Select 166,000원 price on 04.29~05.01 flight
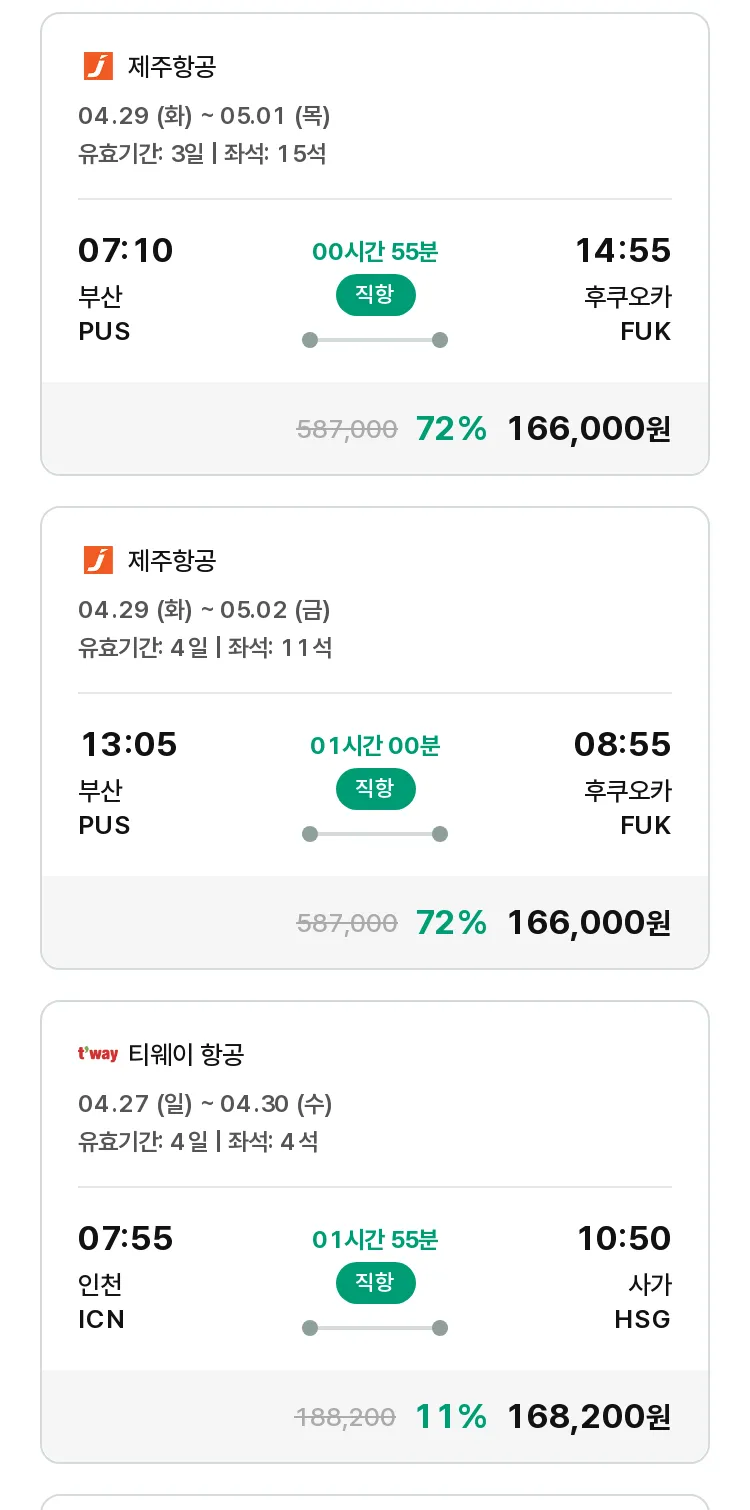750x1510 pixels. pos(589,429)
